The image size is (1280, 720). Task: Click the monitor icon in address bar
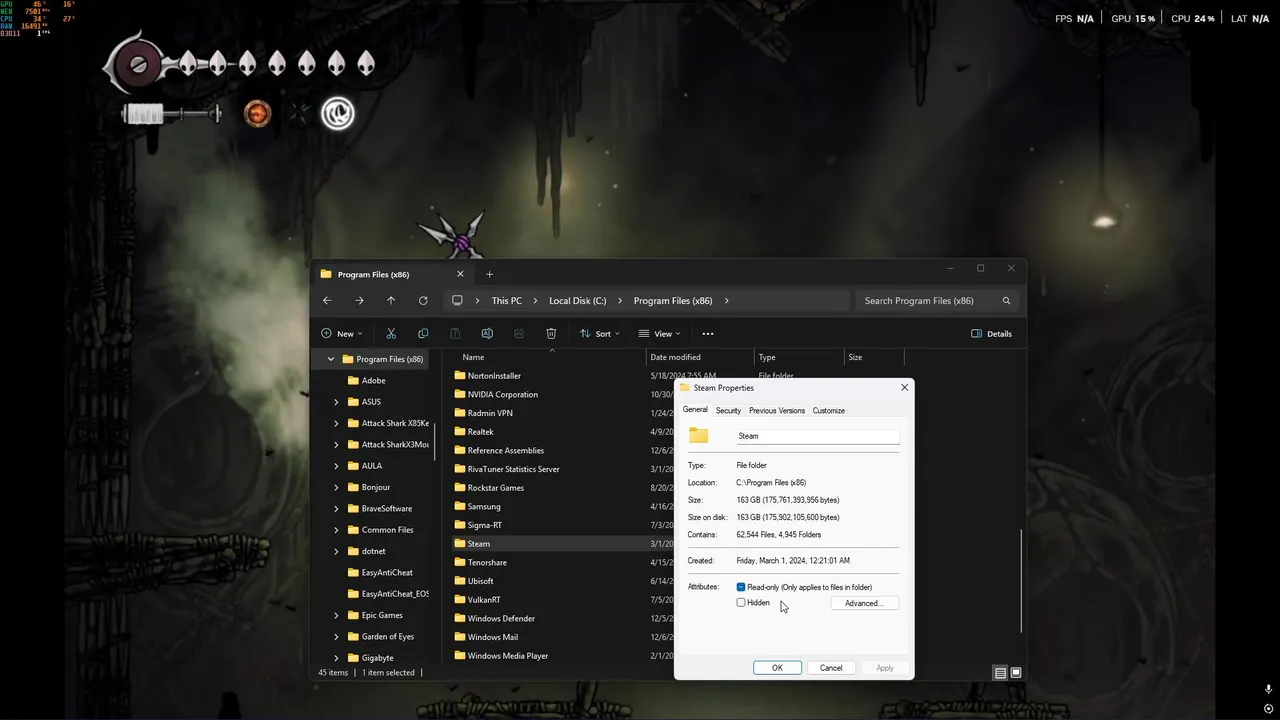pyautogui.click(x=457, y=301)
